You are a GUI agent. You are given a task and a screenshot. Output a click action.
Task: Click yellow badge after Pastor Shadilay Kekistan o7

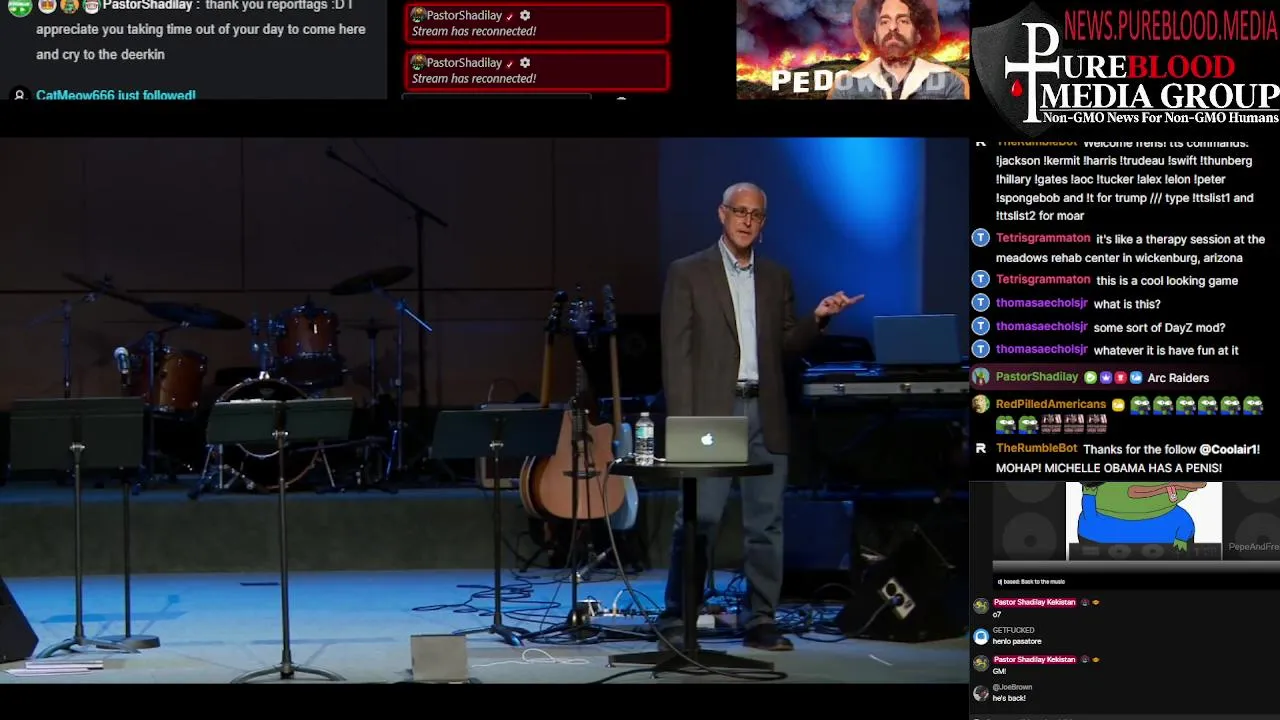click(x=1096, y=602)
